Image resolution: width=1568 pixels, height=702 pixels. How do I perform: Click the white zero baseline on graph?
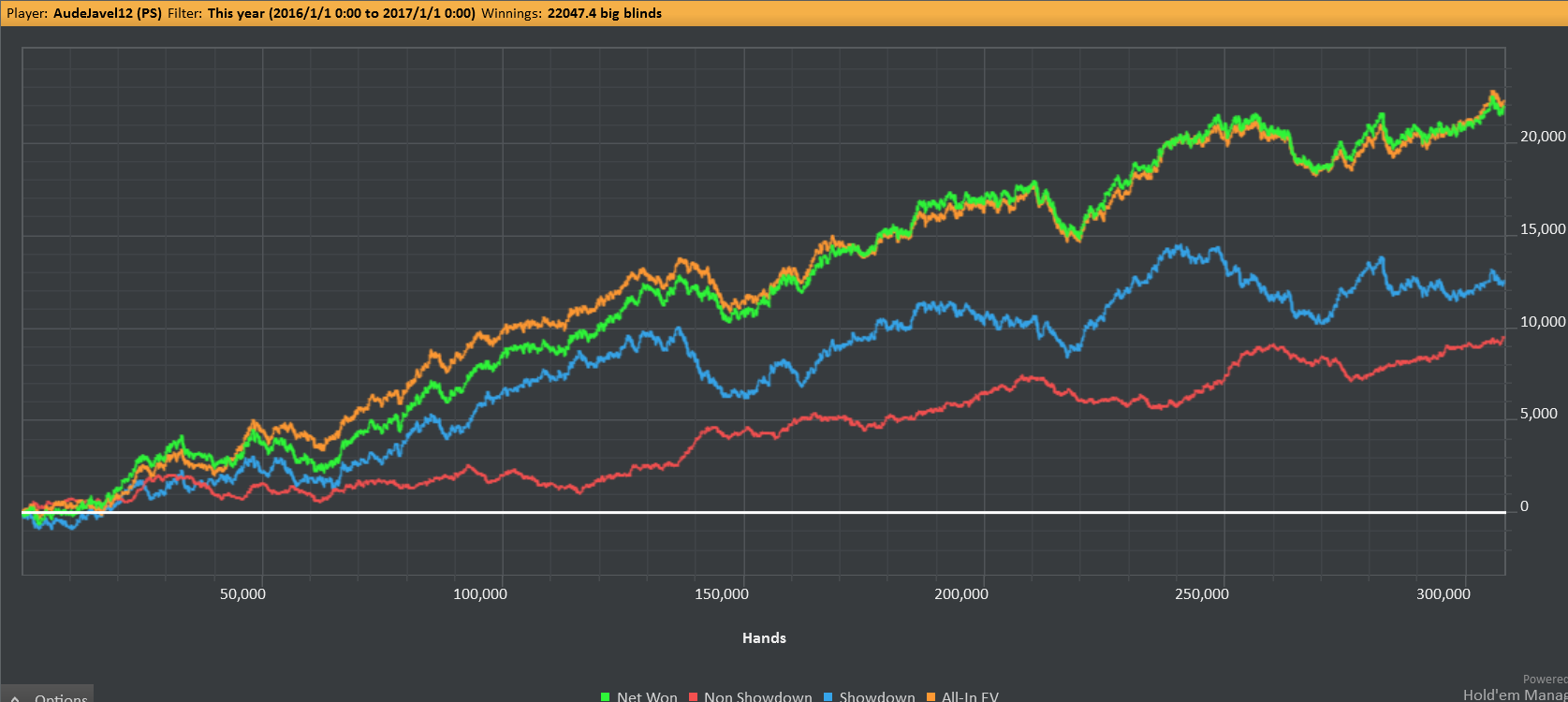tap(763, 512)
